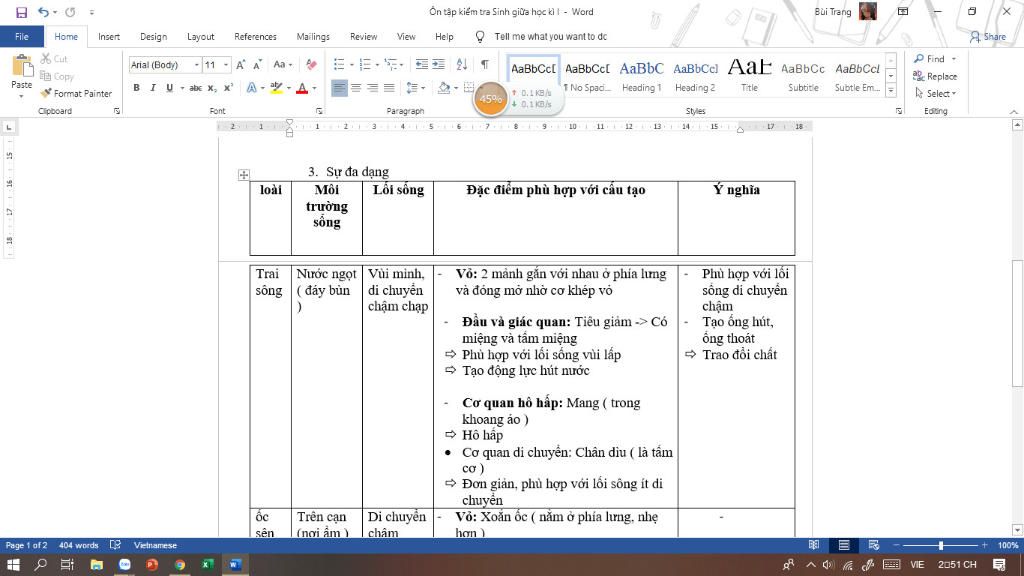Click the Find button
Viewport: 1024px width, 576px height.
tap(929, 59)
